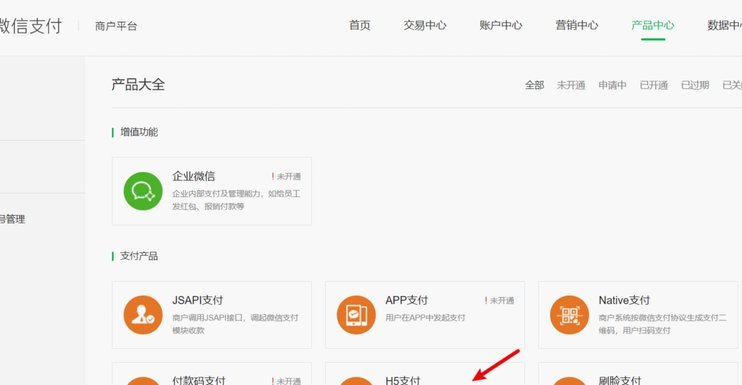Click 未开通 status on APP支付 card
The width and height of the screenshot is (742, 385).
(x=500, y=300)
